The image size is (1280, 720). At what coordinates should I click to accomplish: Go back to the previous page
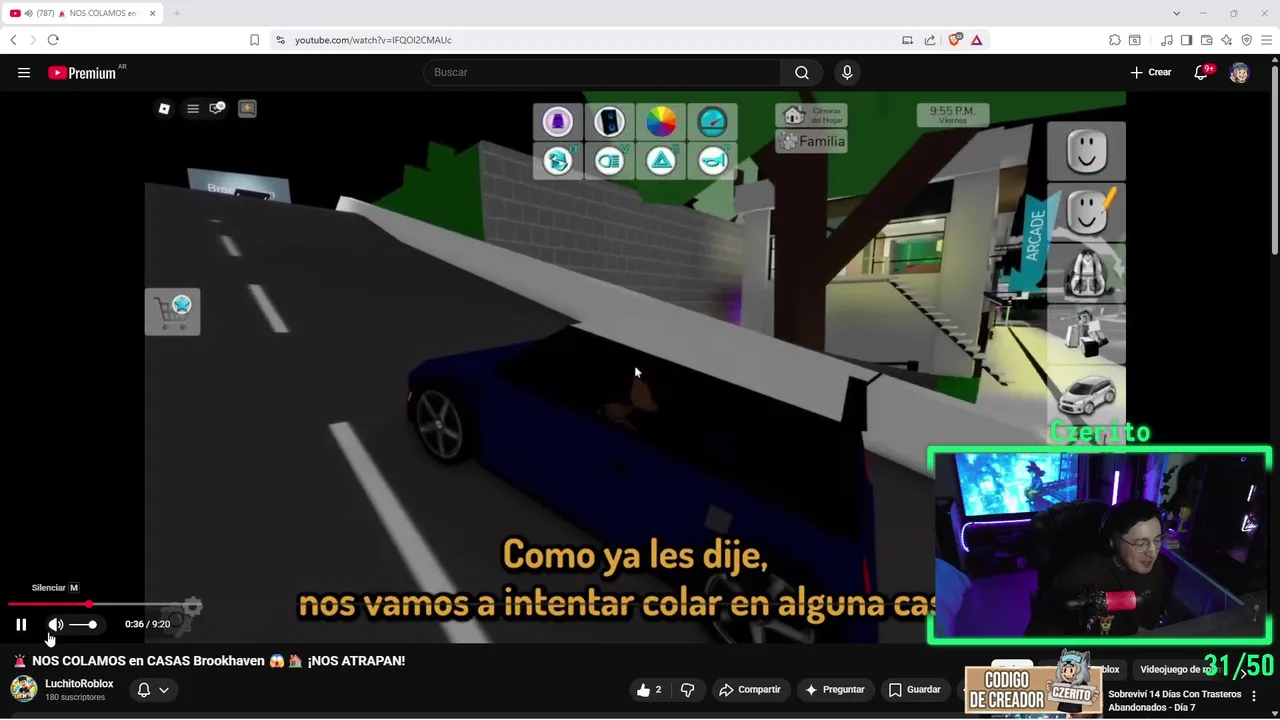pyautogui.click(x=13, y=40)
